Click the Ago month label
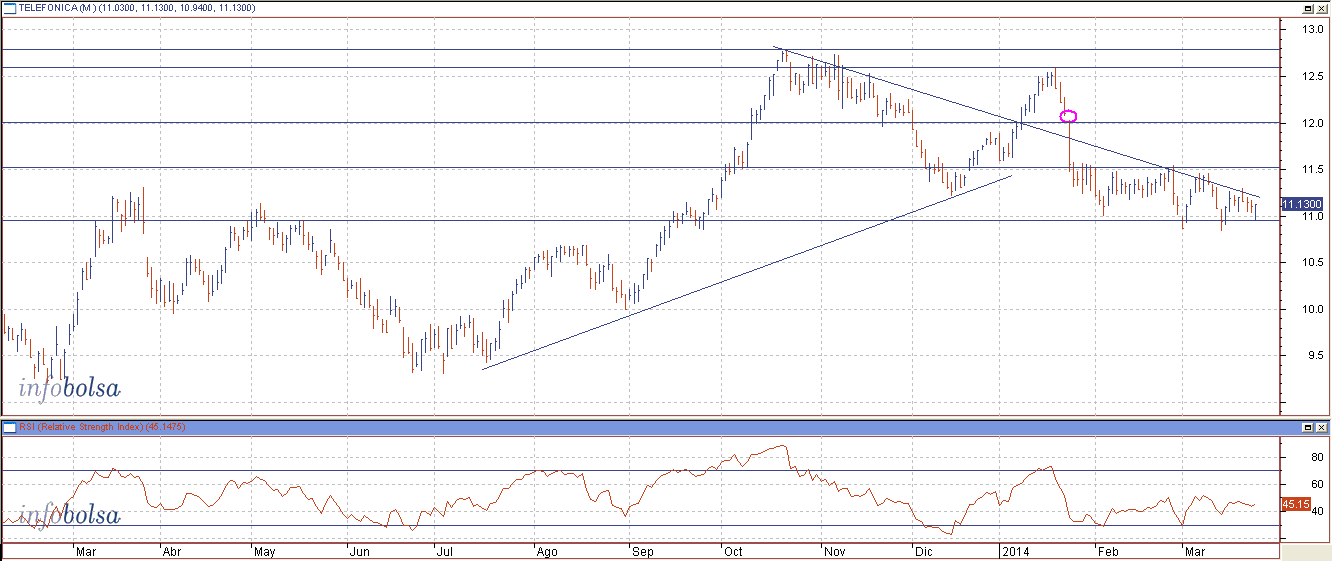The width and height of the screenshot is (1332, 561). [546, 551]
